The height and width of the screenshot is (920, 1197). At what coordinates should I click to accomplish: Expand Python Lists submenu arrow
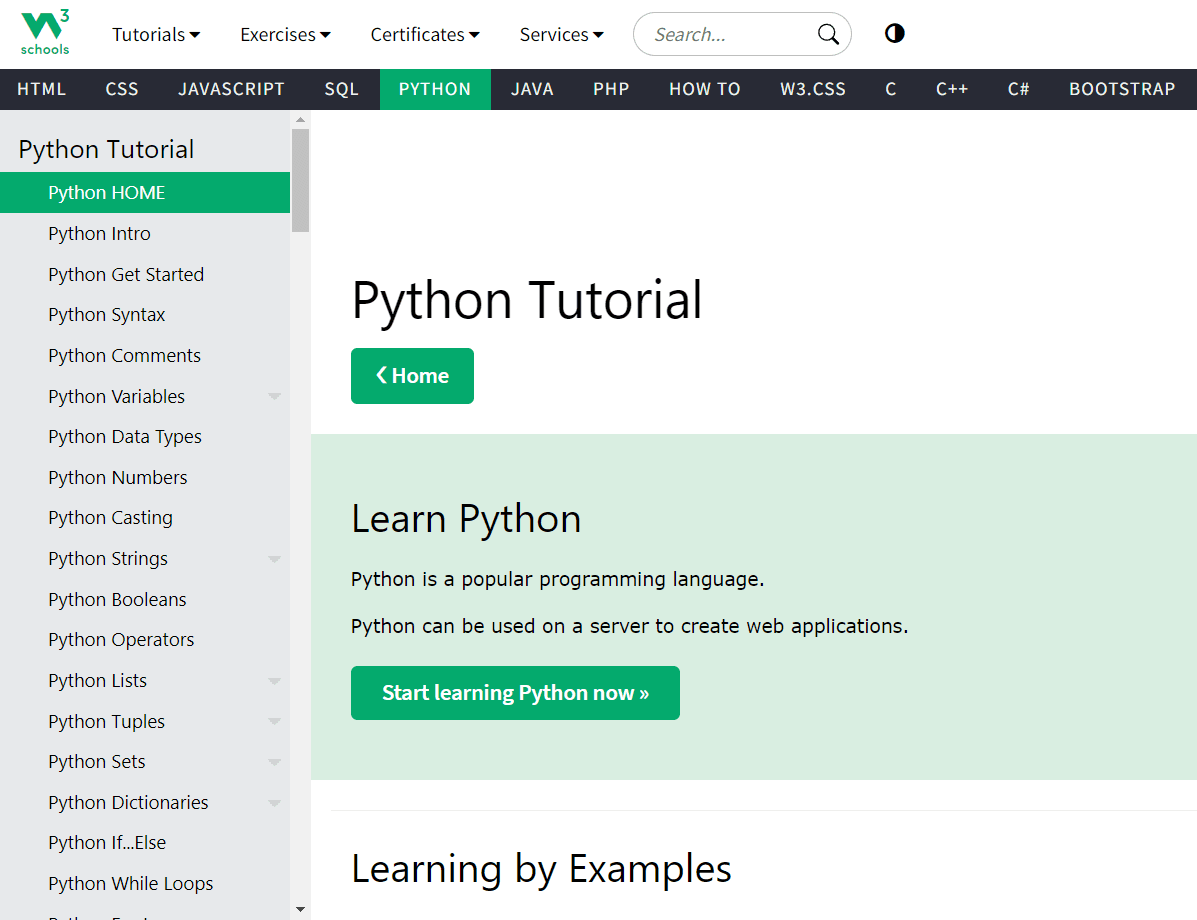click(274, 681)
